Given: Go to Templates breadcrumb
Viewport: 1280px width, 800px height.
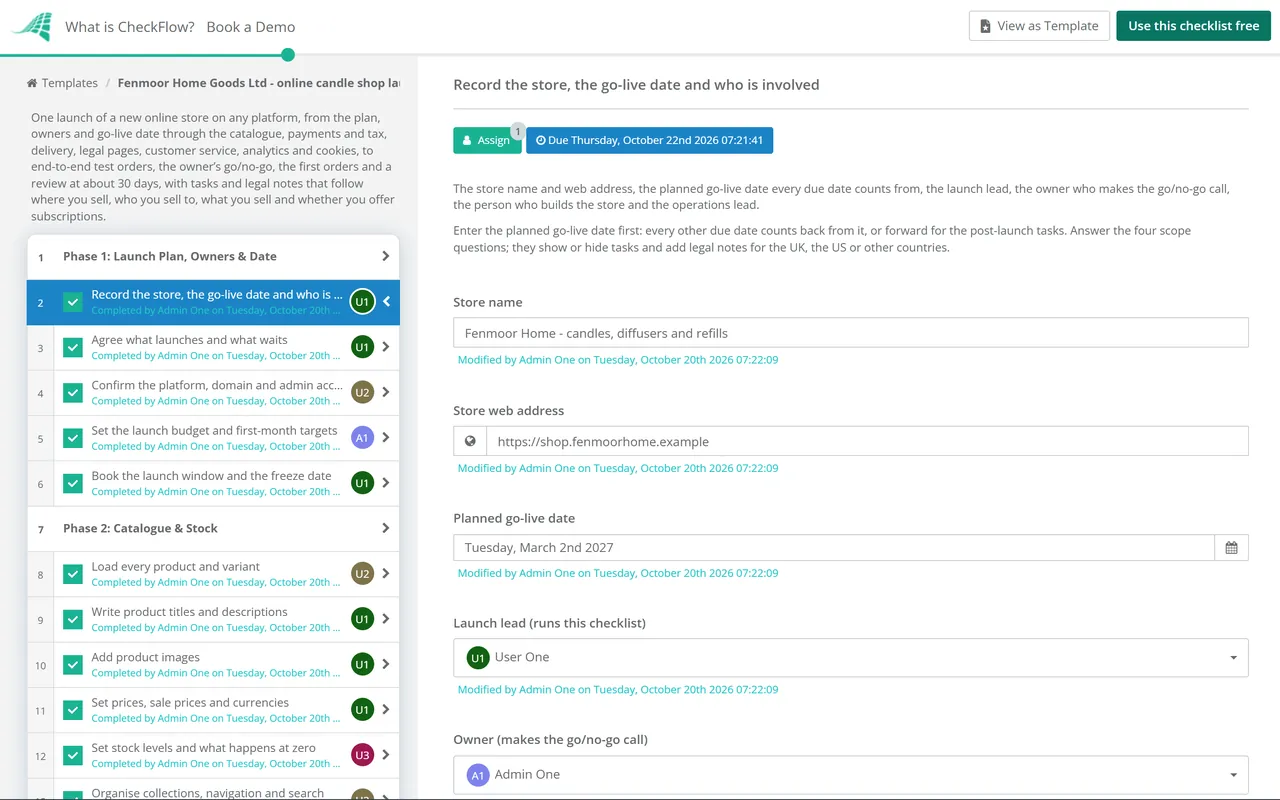Looking at the screenshot, I should pos(70,83).
